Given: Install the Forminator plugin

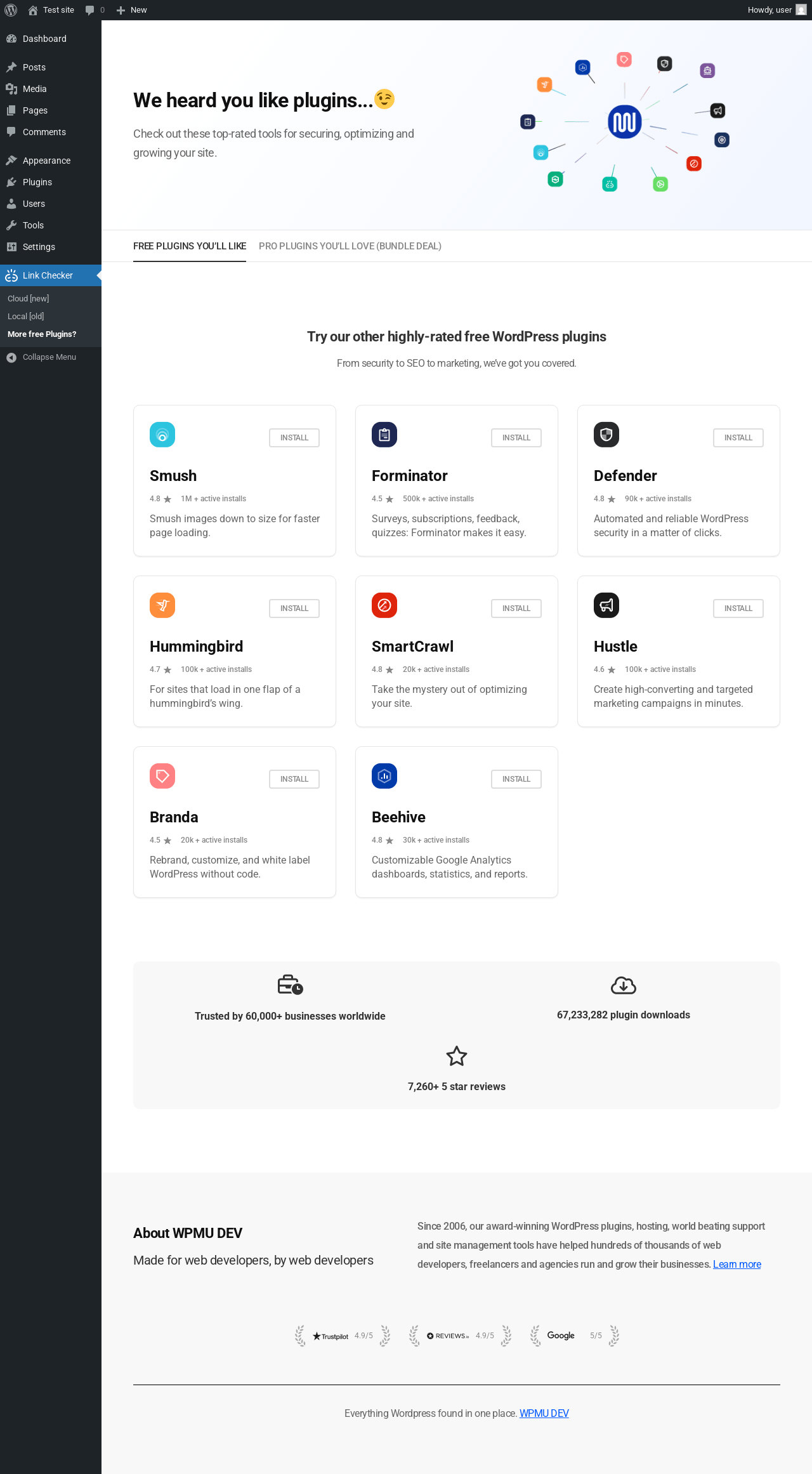Looking at the screenshot, I should click(516, 438).
